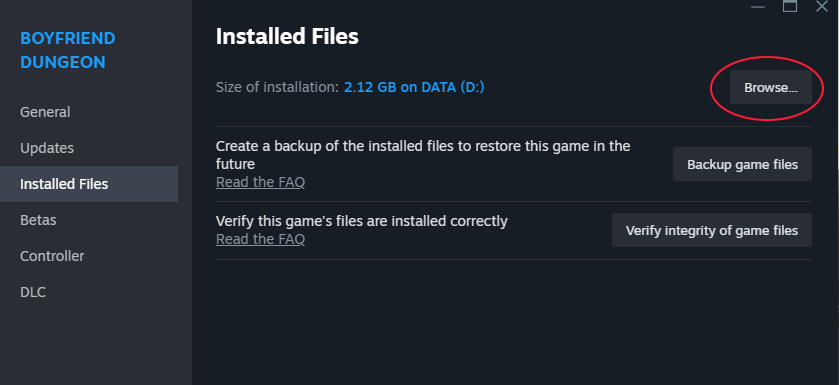
Task: Browse the local game files
Action: click(771, 87)
